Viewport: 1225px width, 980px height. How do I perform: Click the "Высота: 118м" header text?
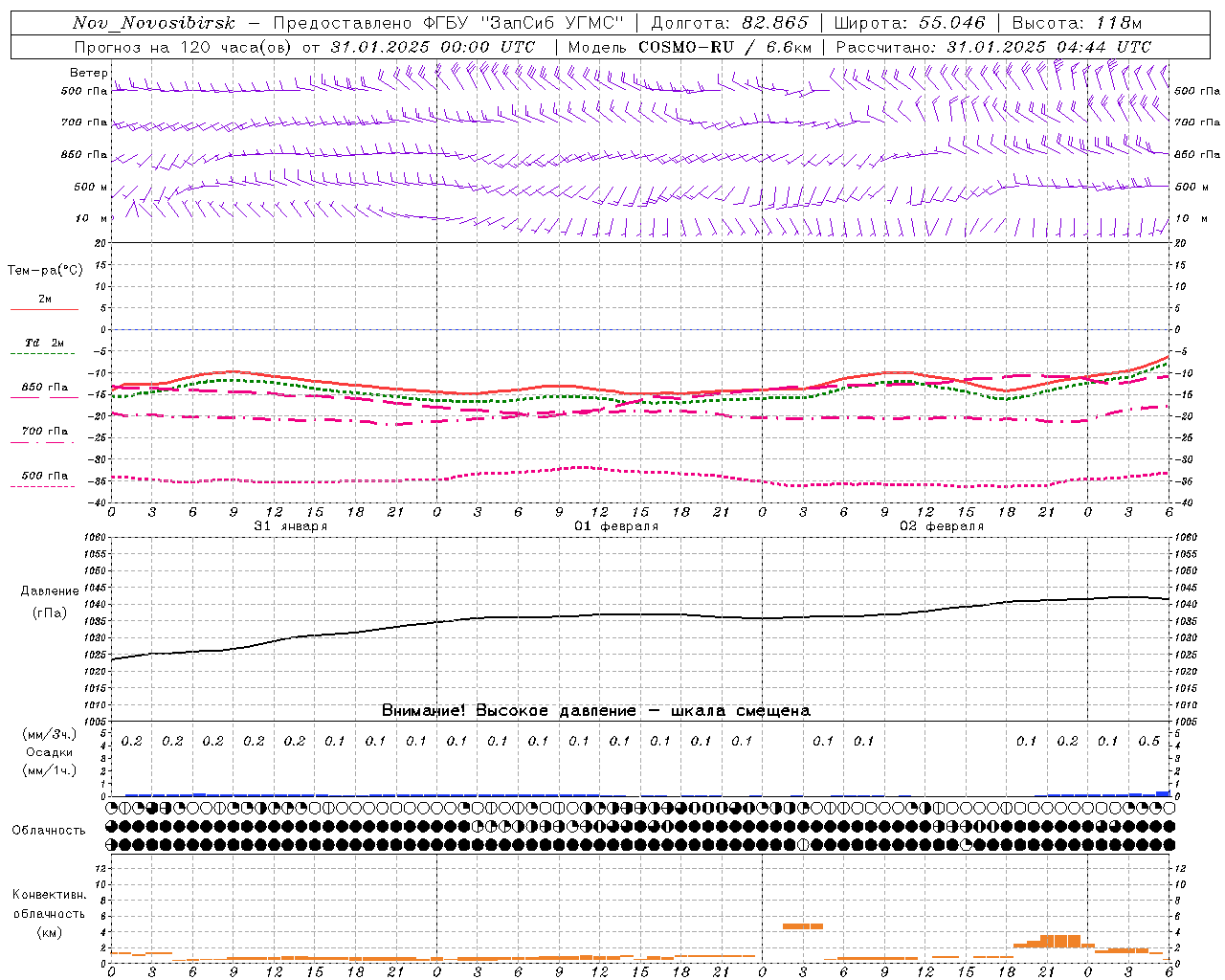[1077, 23]
